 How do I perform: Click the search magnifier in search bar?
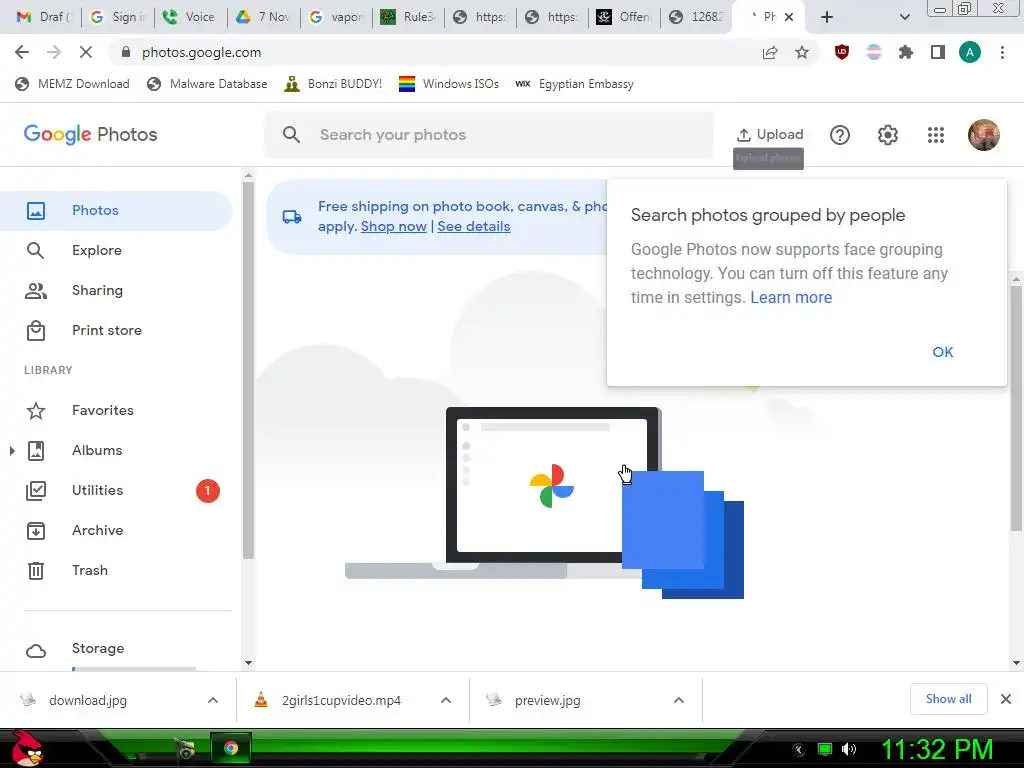(291, 135)
